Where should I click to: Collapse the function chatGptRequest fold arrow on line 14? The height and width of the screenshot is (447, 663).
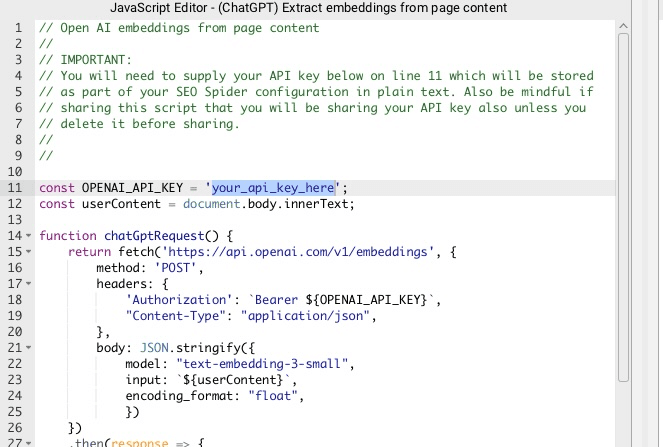pos(28,236)
